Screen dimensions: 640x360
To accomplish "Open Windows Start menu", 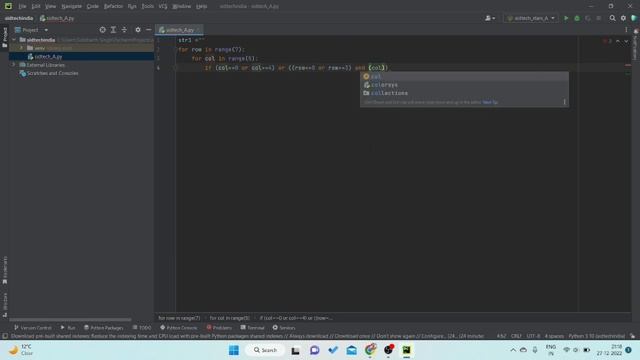I will tap(234, 350).
